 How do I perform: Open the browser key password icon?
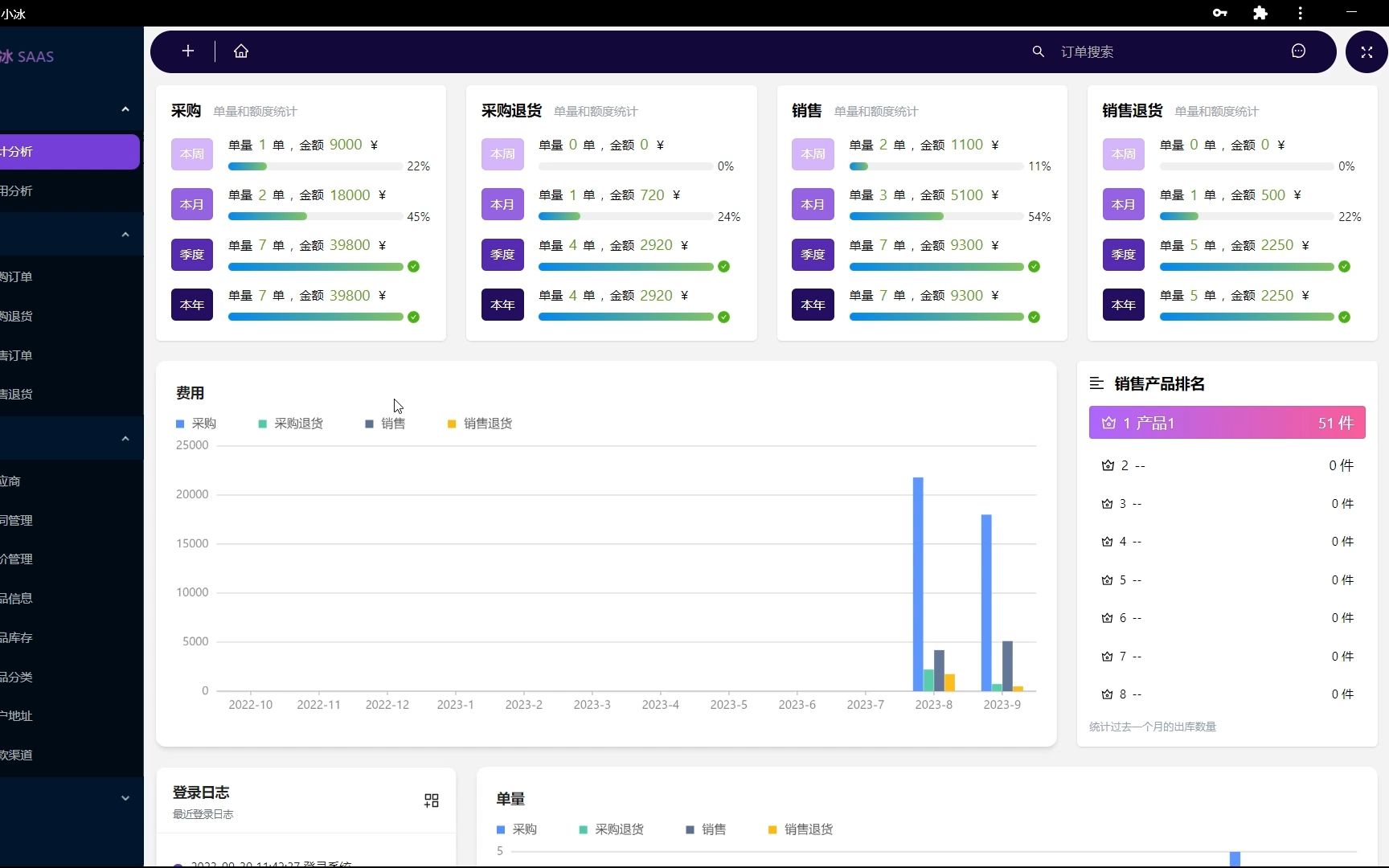[x=1220, y=13]
